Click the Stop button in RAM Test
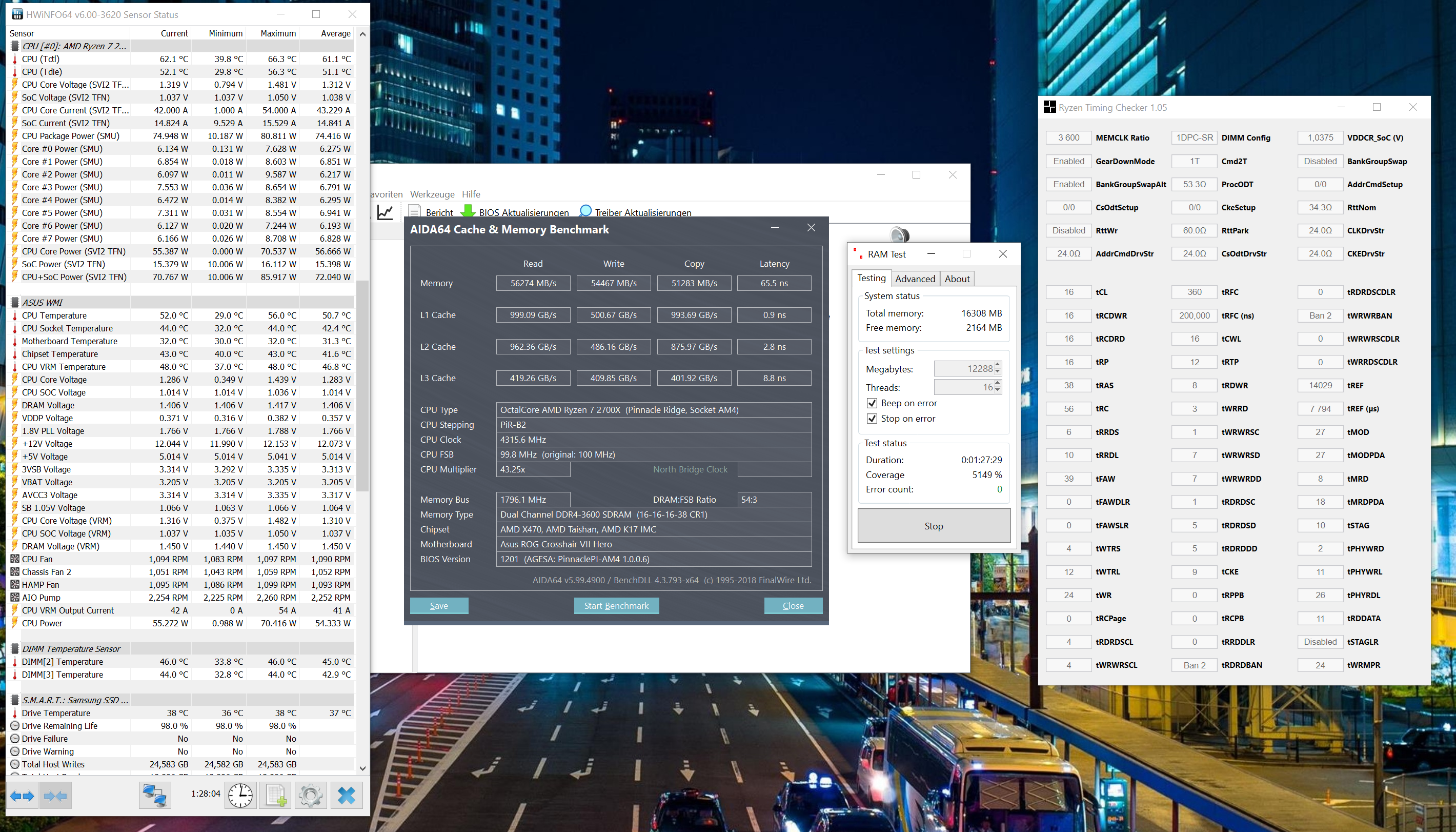Image resolution: width=1456 pixels, height=832 pixels. pos(933,526)
